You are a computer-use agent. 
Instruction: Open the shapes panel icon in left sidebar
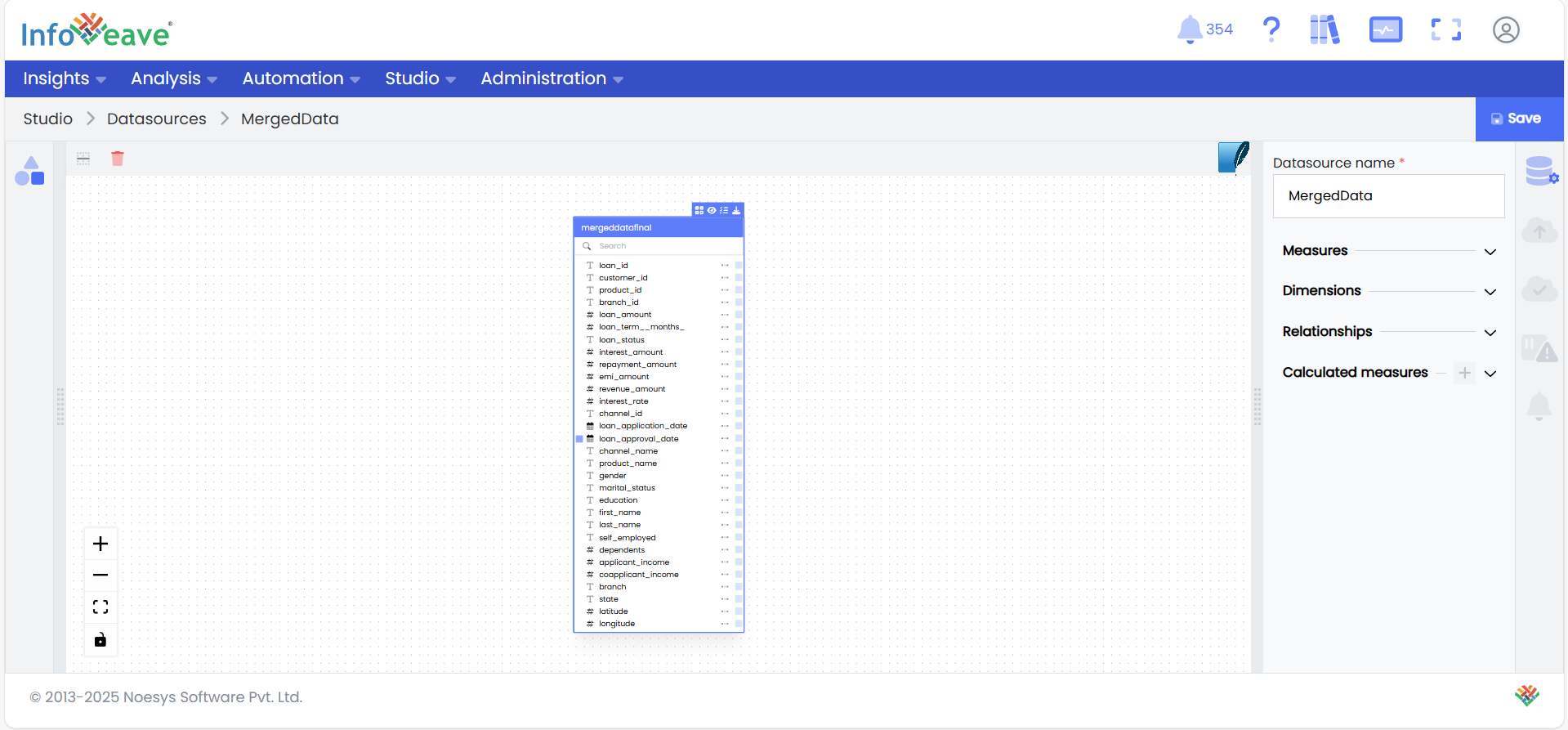(29, 171)
